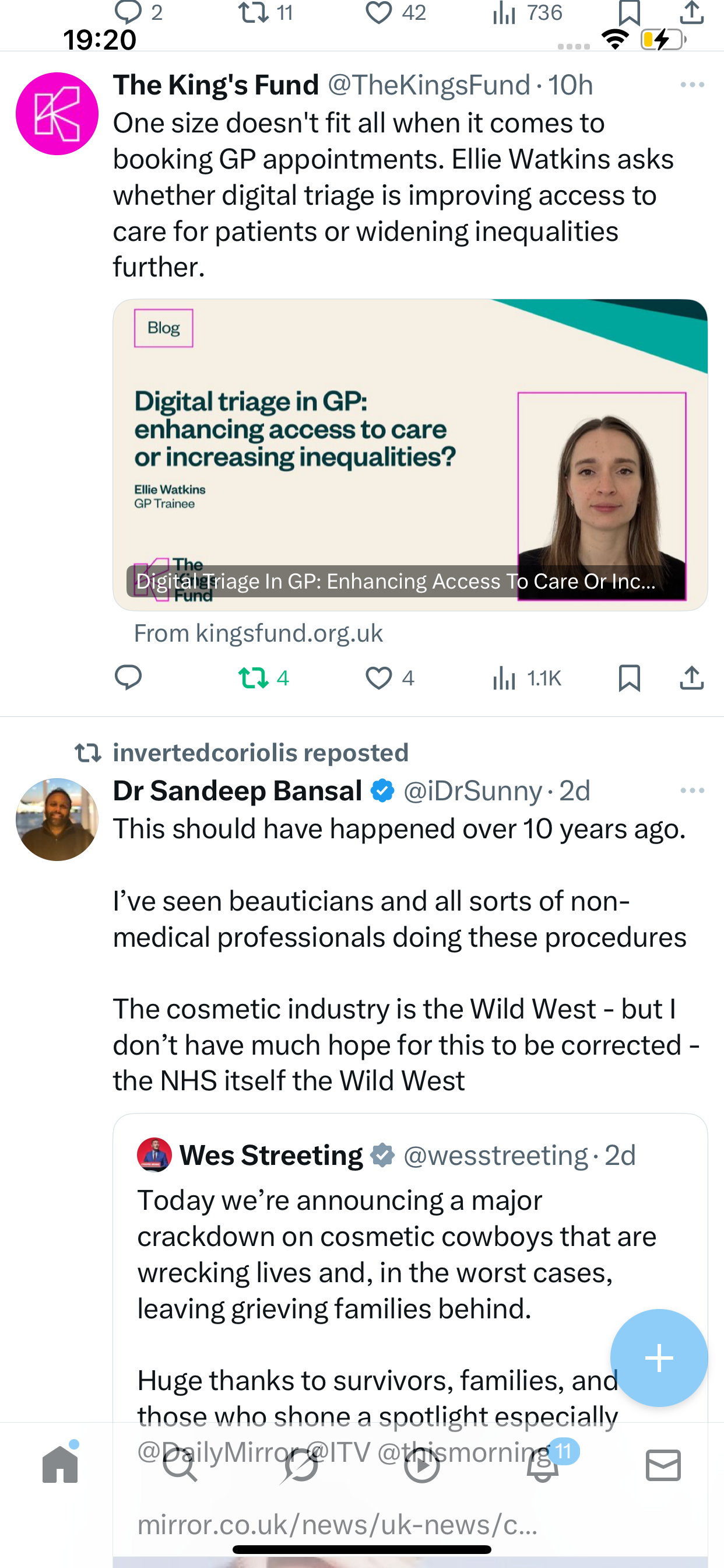
Task: View analytics for King's Fund tweet
Action: point(505,677)
